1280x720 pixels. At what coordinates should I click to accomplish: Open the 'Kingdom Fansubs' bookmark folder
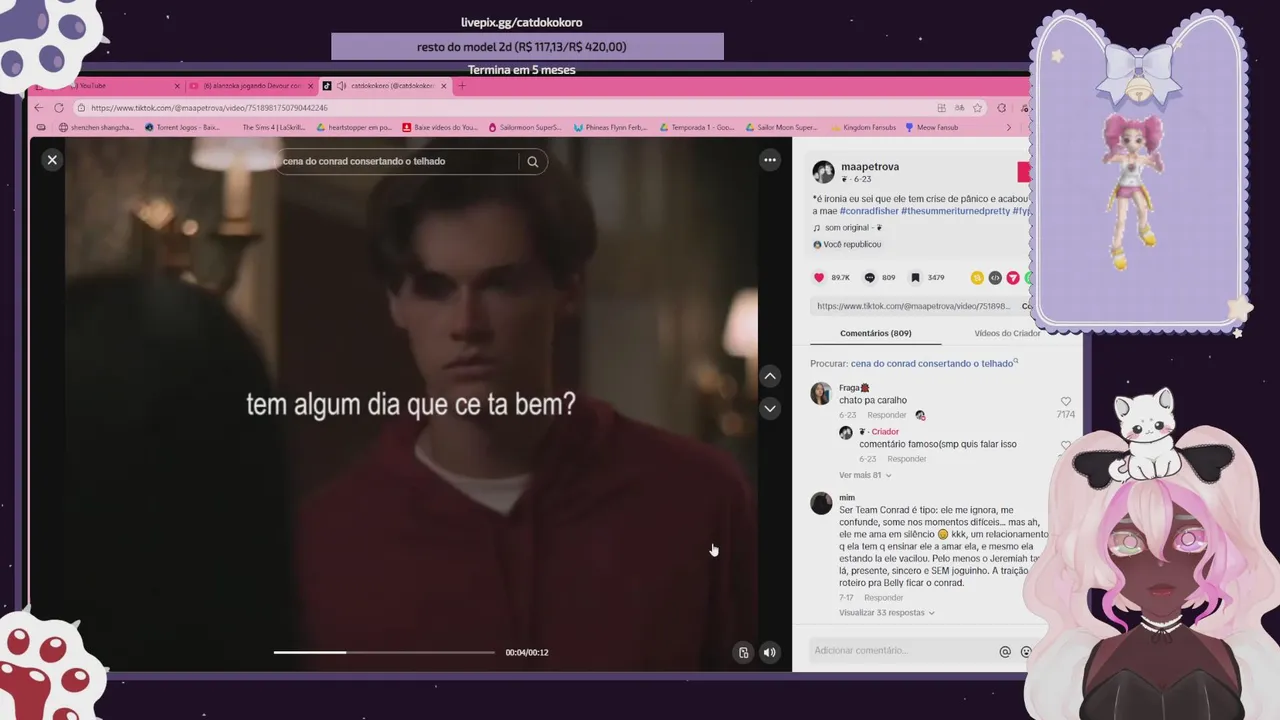[x=862, y=128]
